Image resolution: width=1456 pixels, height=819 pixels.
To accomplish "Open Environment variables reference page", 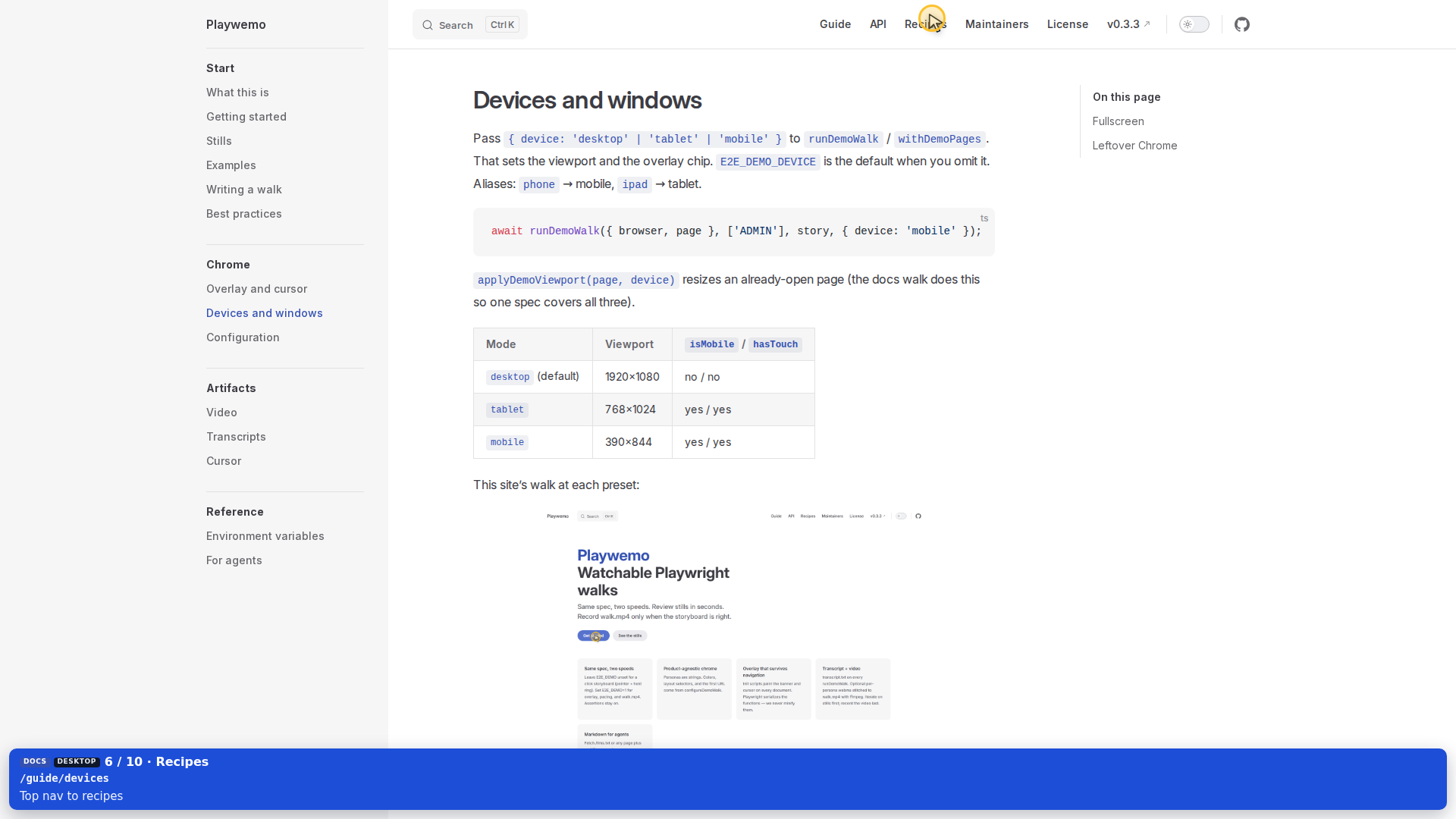I will (265, 536).
